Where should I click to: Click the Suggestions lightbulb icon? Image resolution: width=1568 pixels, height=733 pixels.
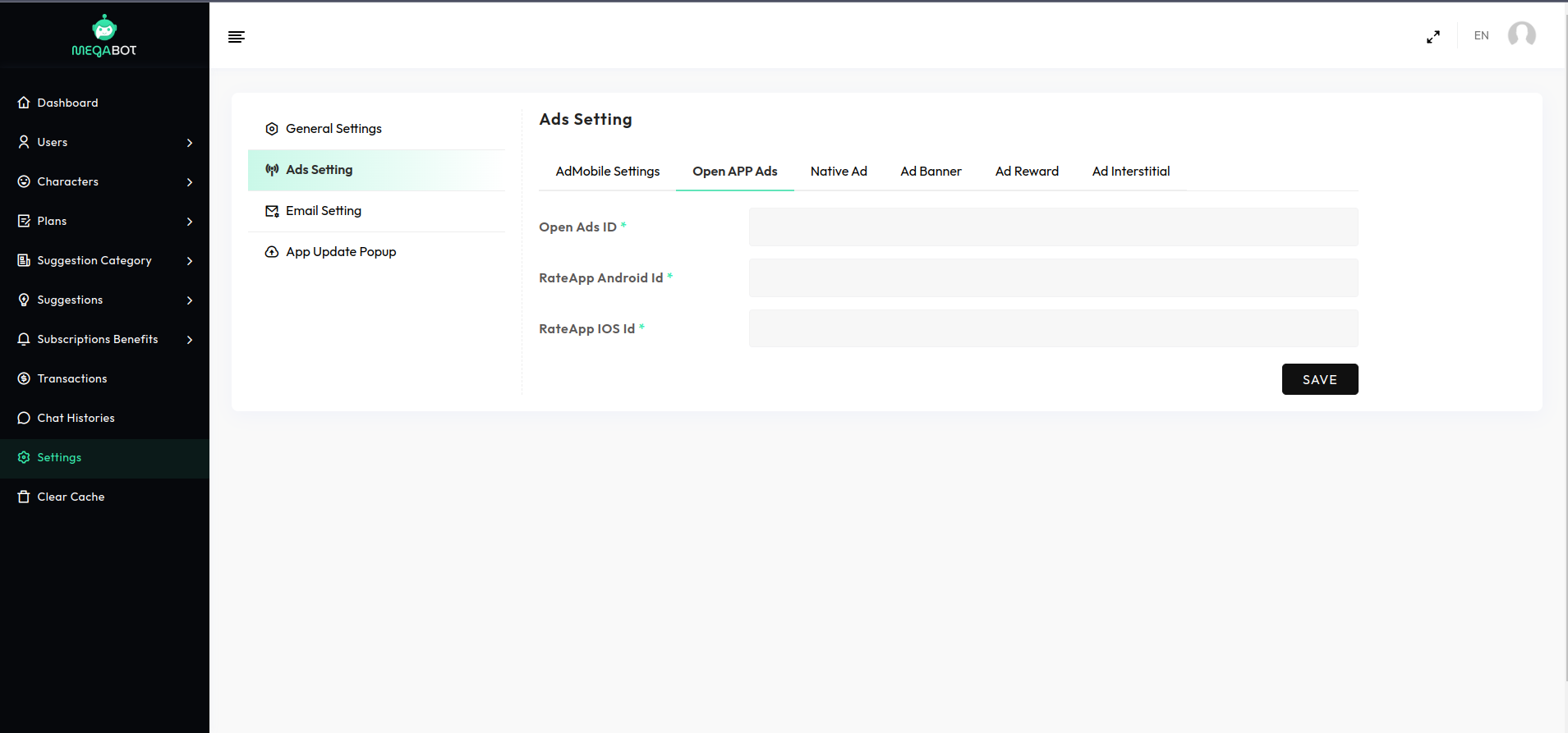click(24, 300)
